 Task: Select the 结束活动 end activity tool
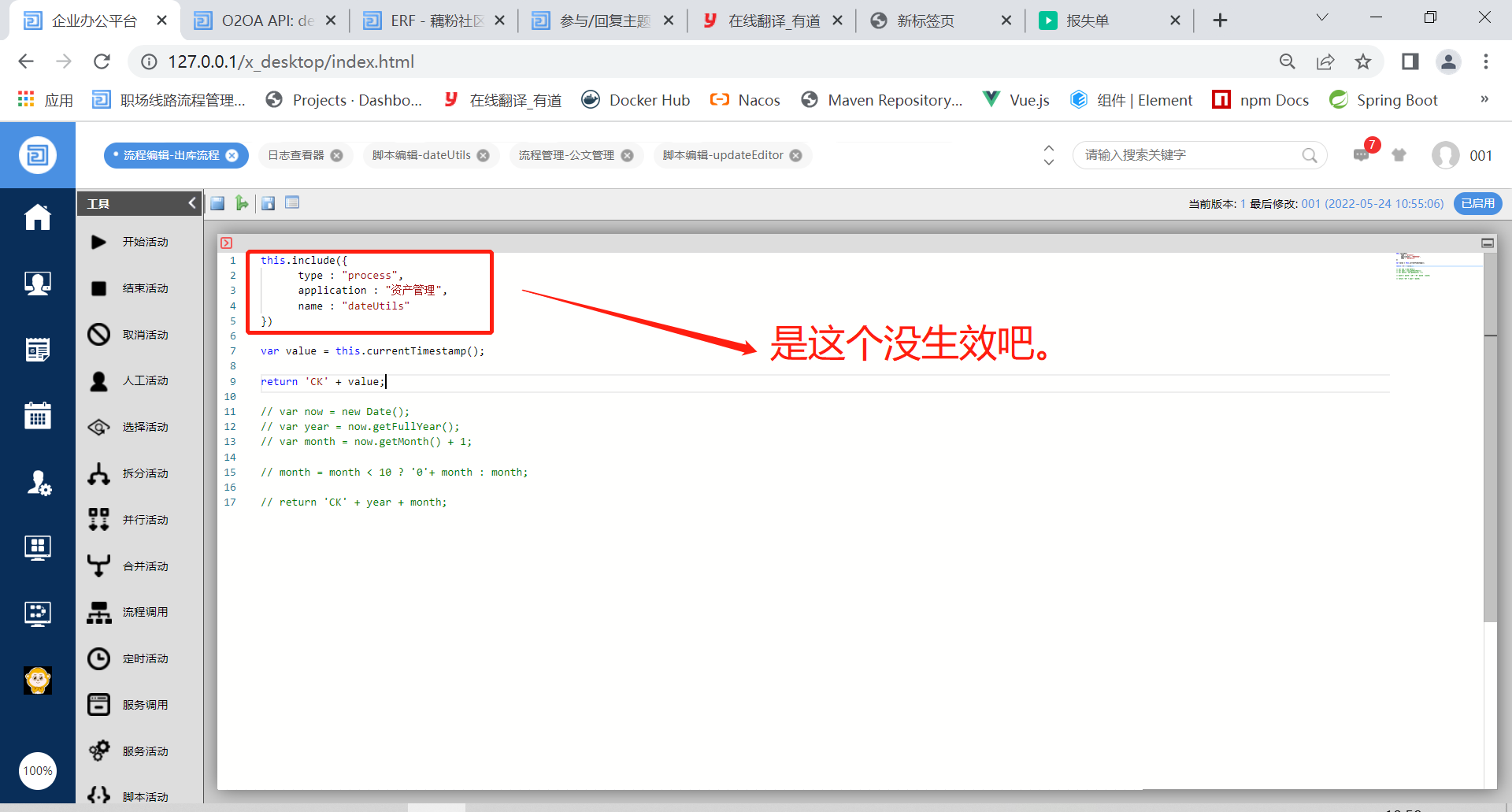tap(128, 288)
